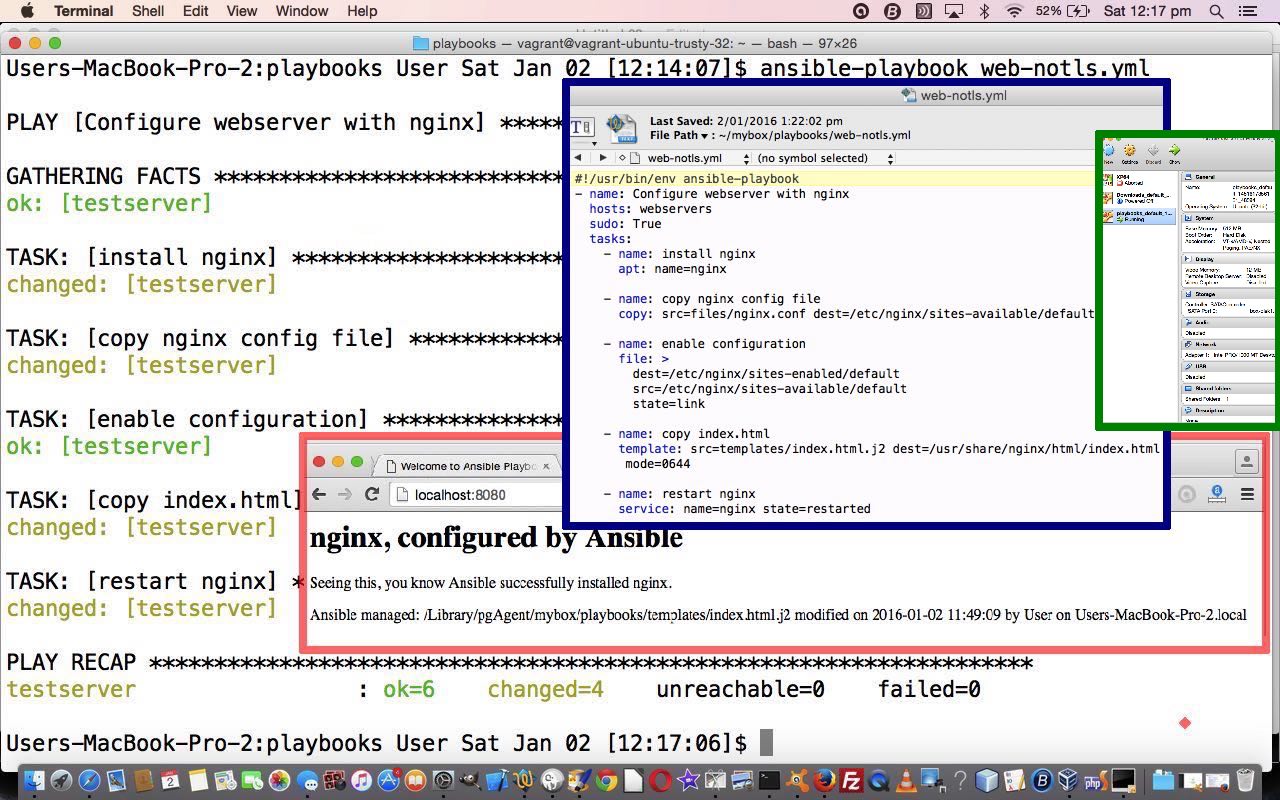Select the Downloads_default powered off VM
The width and height of the screenshot is (1280, 800).
pyautogui.click(x=1139, y=197)
